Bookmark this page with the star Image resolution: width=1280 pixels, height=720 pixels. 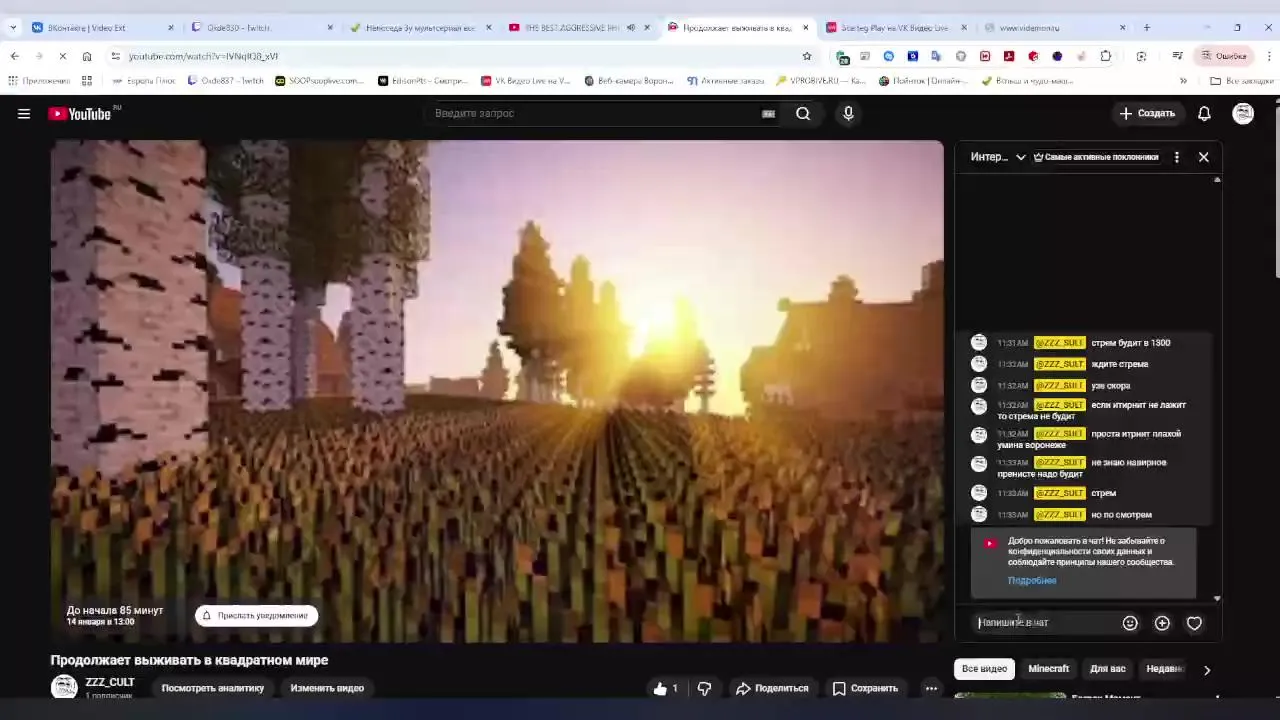tap(807, 56)
